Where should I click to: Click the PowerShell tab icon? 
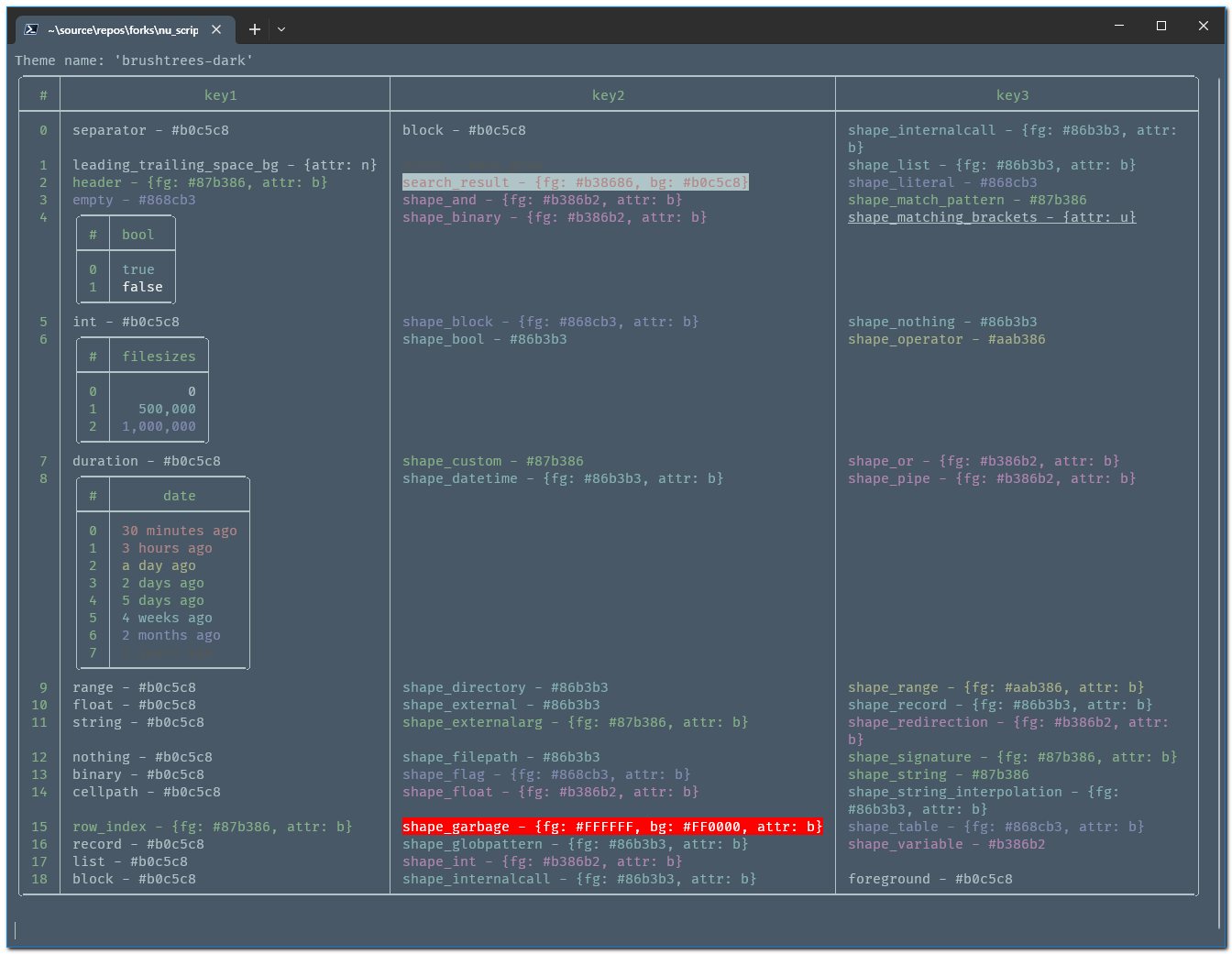pos(31,29)
